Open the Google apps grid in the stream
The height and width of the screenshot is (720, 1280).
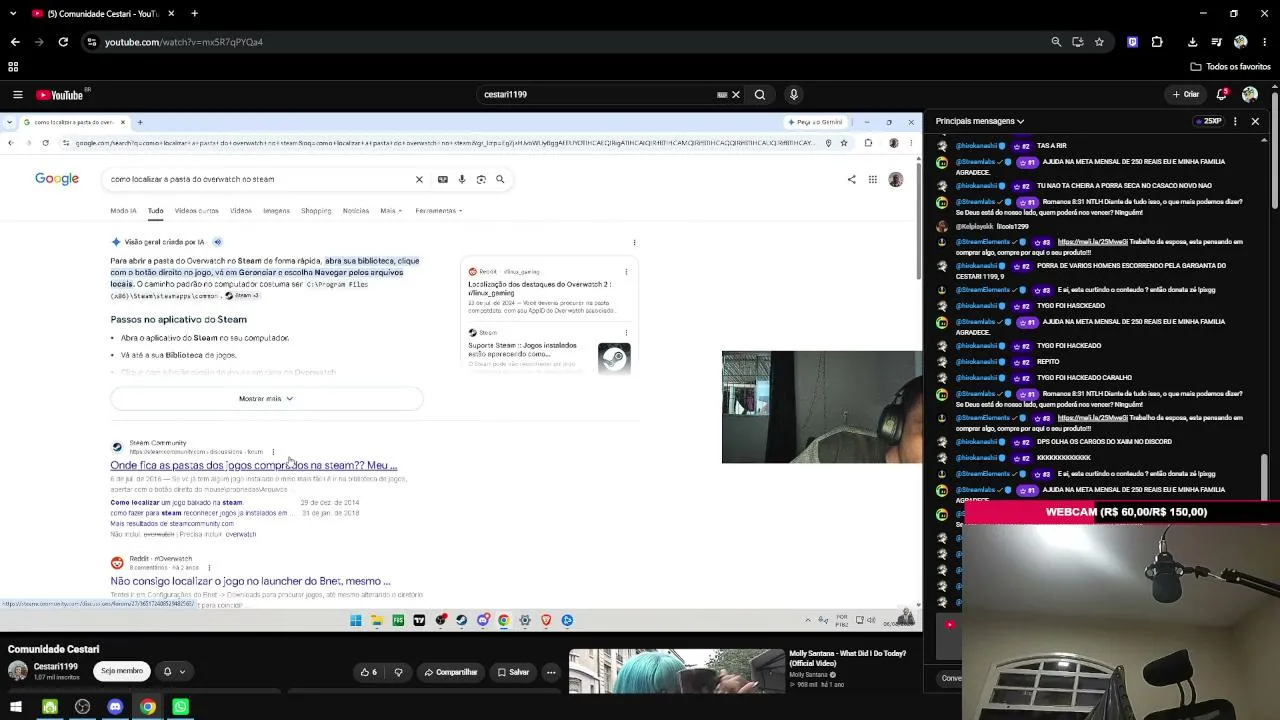873,180
